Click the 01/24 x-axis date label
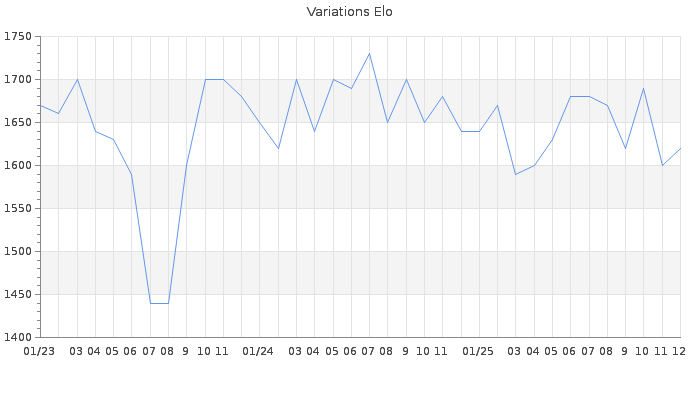Image resolution: width=700 pixels, height=400 pixels. [259, 351]
